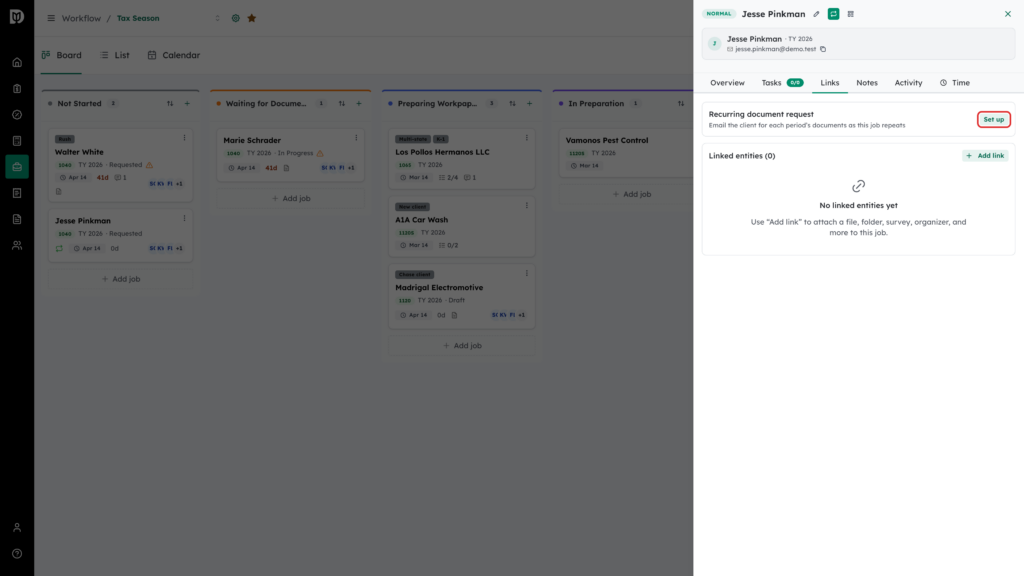Screen dimensions: 1024x576
Task: Open the Tasks tab
Action: click(782, 83)
